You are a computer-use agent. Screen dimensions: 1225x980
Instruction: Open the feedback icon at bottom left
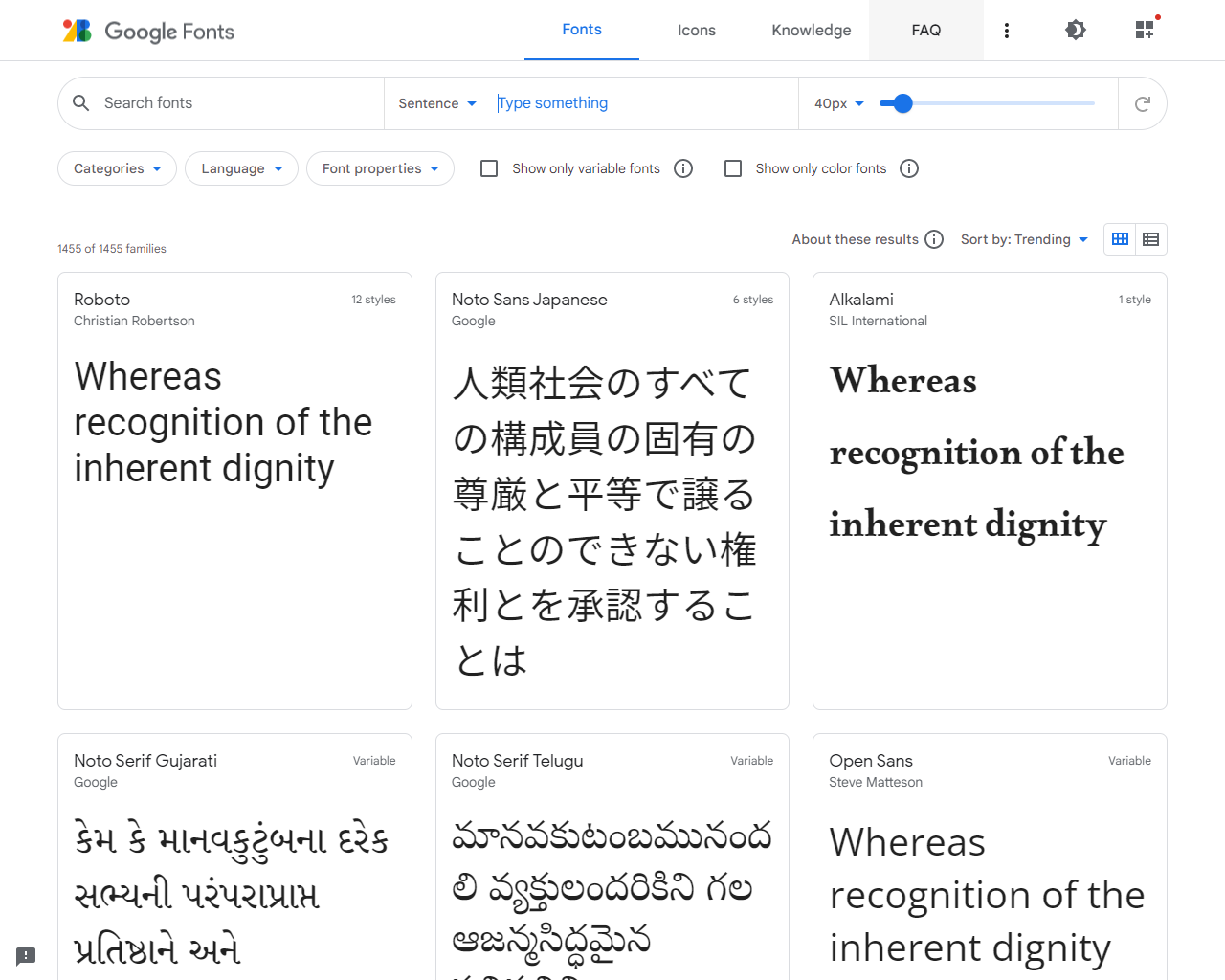coord(25,956)
